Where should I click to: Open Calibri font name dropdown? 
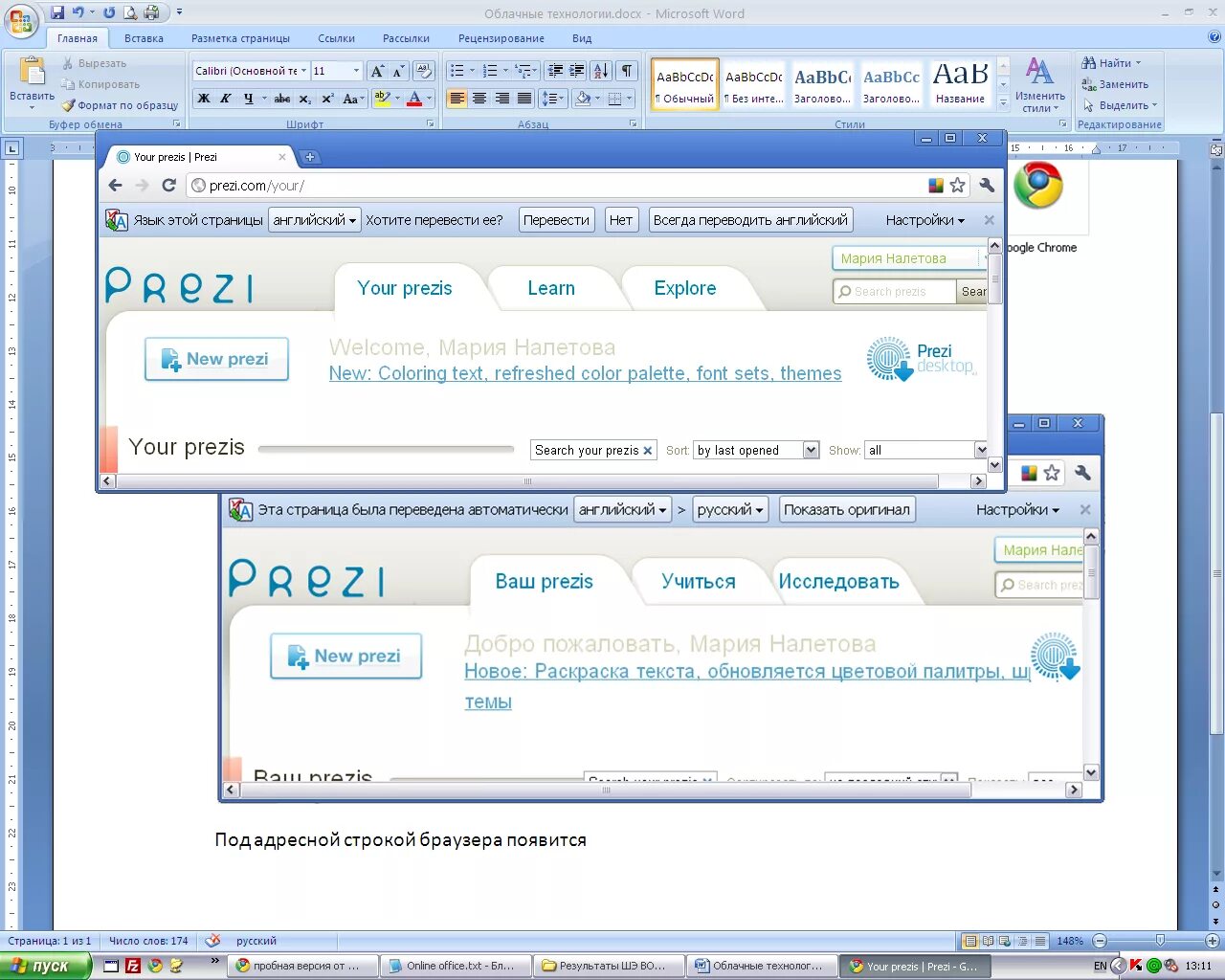304,71
